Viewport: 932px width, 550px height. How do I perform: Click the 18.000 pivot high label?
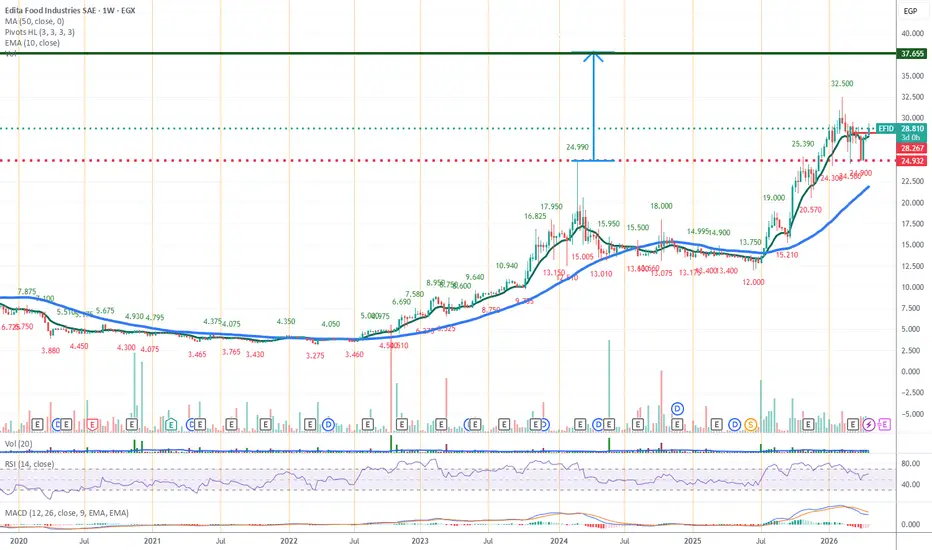click(661, 206)
